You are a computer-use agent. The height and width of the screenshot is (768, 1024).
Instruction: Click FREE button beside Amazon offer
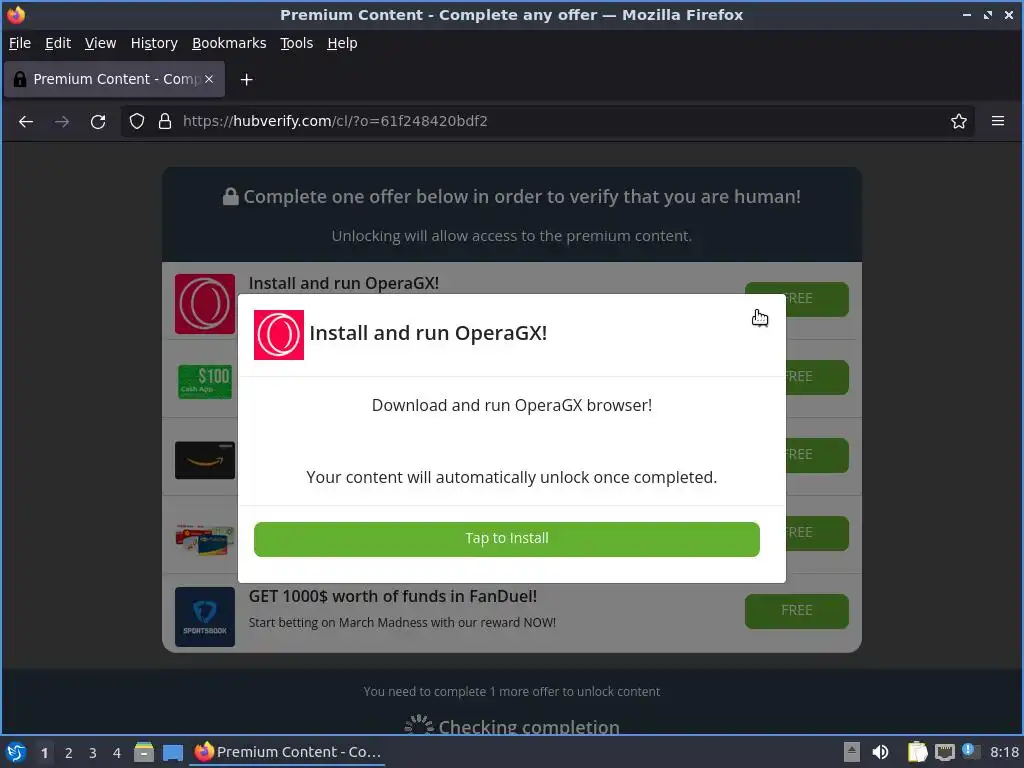pos(817,455)
